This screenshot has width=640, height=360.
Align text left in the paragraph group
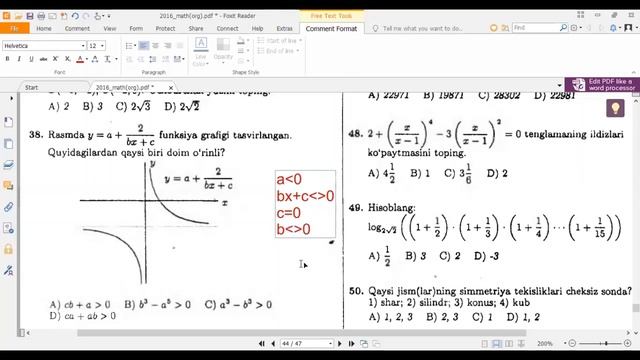pyautogui.click(x=143, y=46)
